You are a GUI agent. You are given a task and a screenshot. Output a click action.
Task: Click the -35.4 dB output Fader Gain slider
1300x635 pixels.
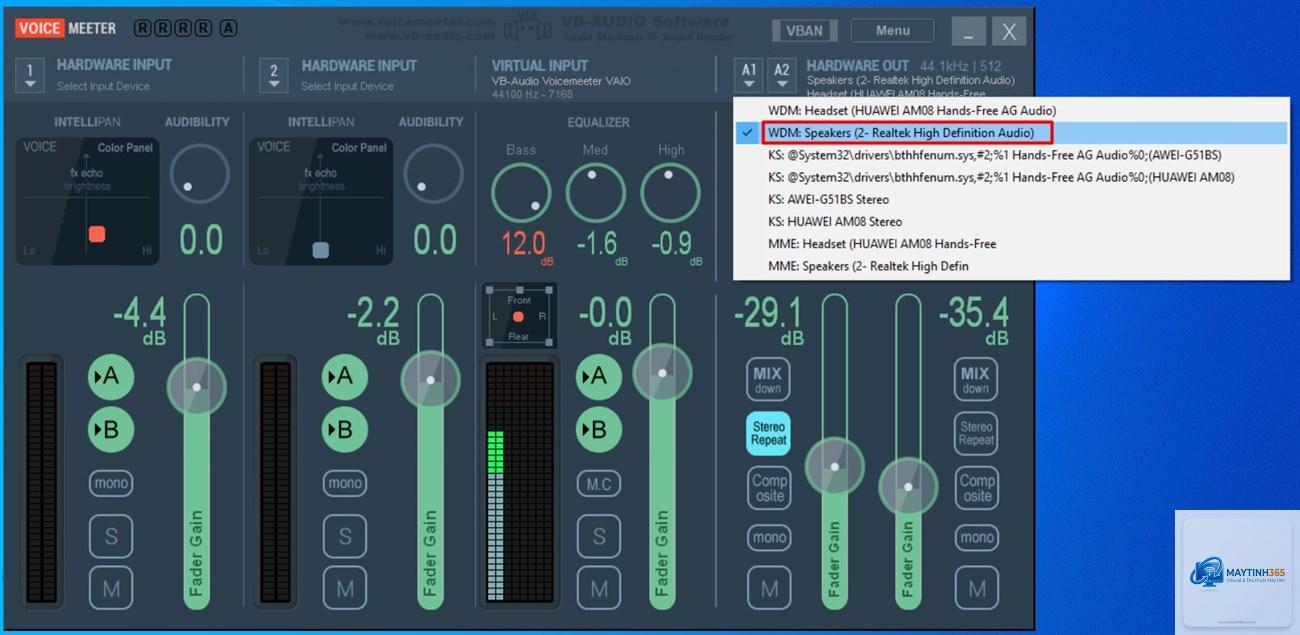[x=908, y=450]
